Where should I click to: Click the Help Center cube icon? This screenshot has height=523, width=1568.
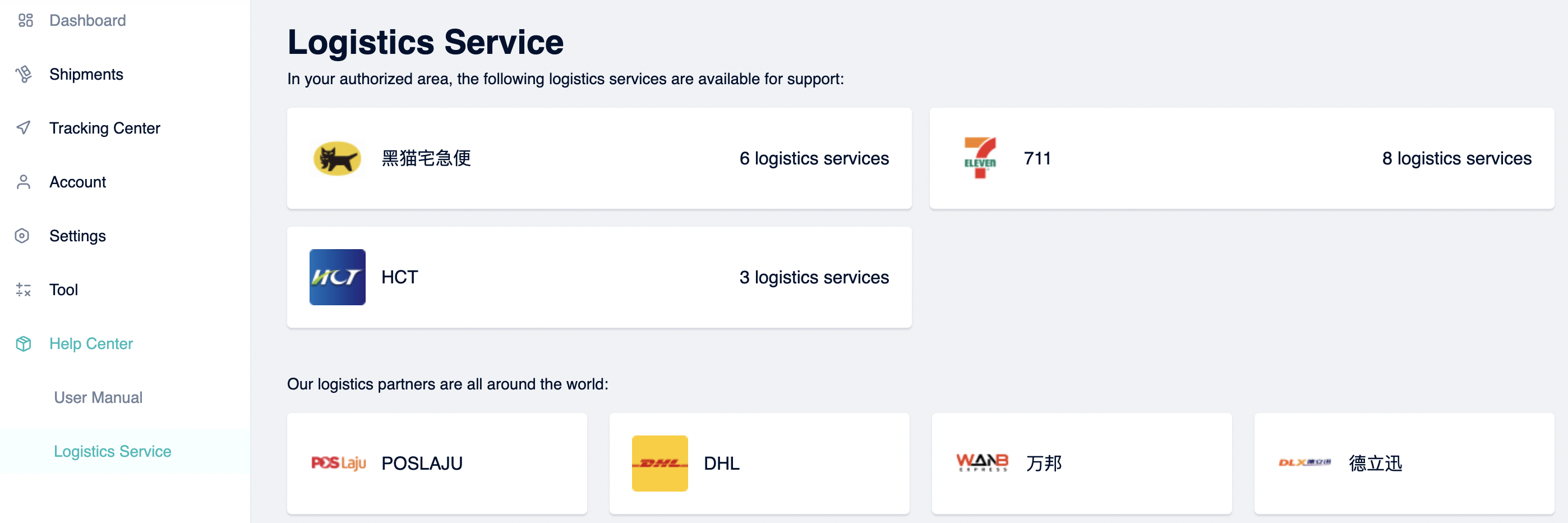[x=23, y=343]
